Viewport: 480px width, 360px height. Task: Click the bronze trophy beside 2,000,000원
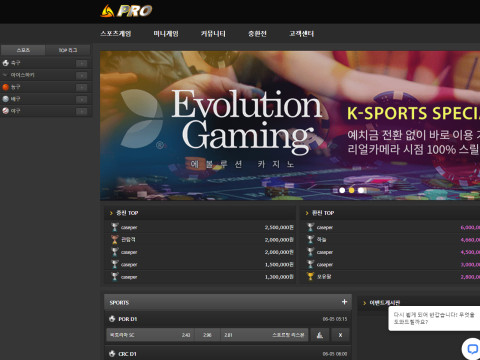pos(115,239)
